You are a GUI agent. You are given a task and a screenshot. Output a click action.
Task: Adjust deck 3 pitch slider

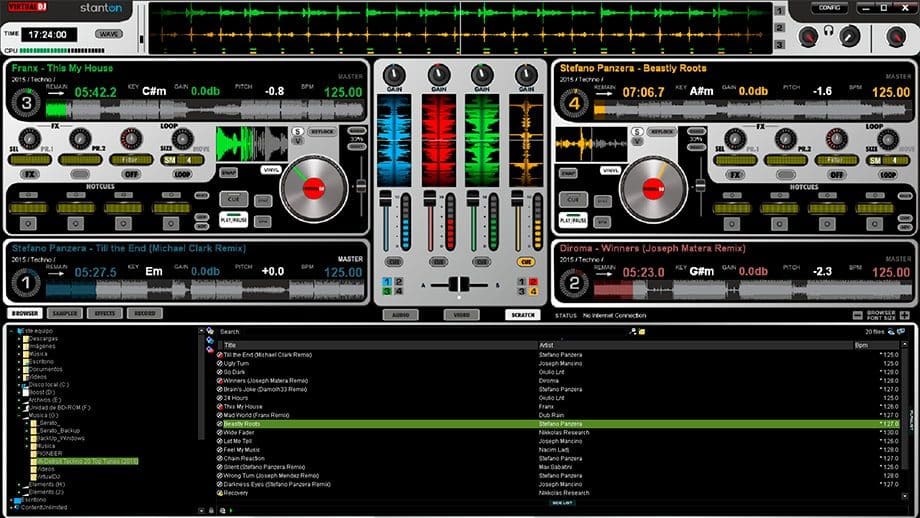click(361, 185)
